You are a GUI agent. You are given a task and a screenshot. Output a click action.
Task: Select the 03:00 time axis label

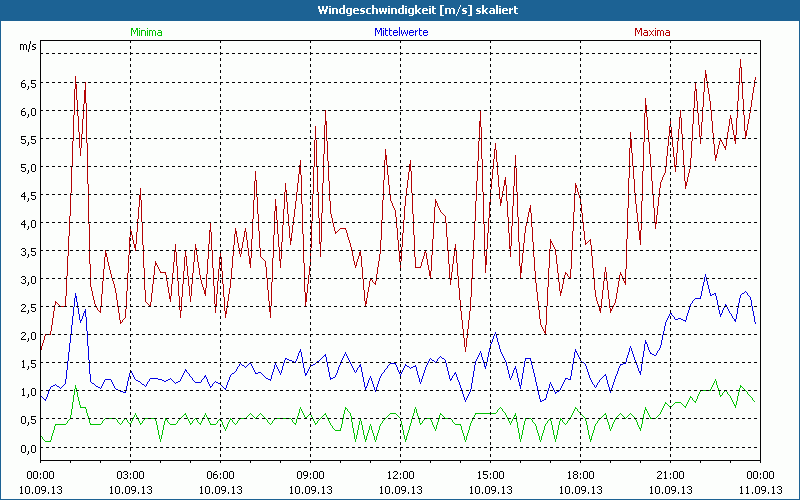pyautogui.click(x=130, y=474)
